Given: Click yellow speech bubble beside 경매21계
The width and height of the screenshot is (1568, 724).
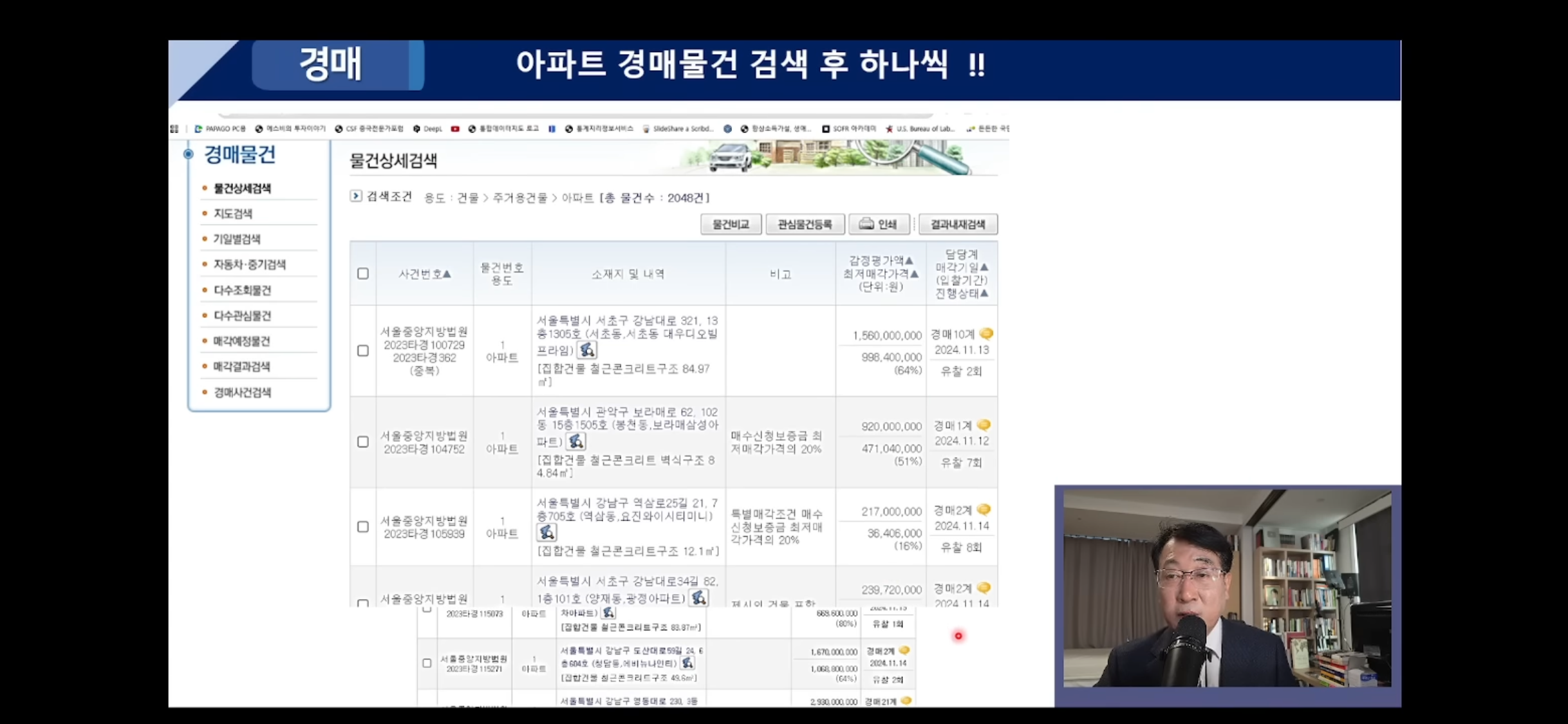Looking at the screenshot, I should (x=906, y=701).
